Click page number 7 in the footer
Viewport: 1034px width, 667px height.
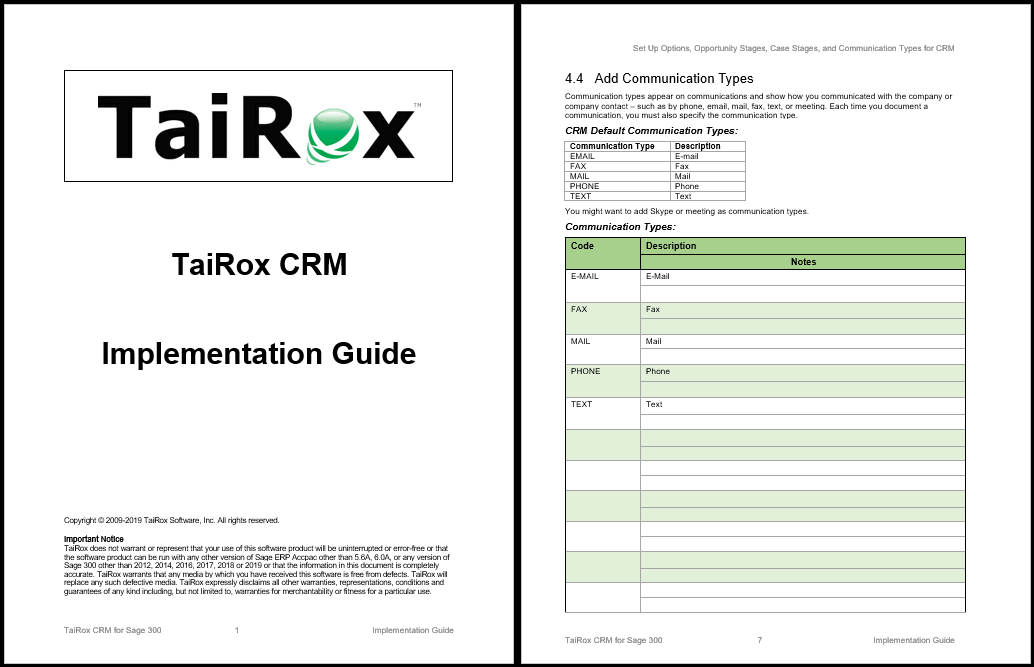click(760, 640)
